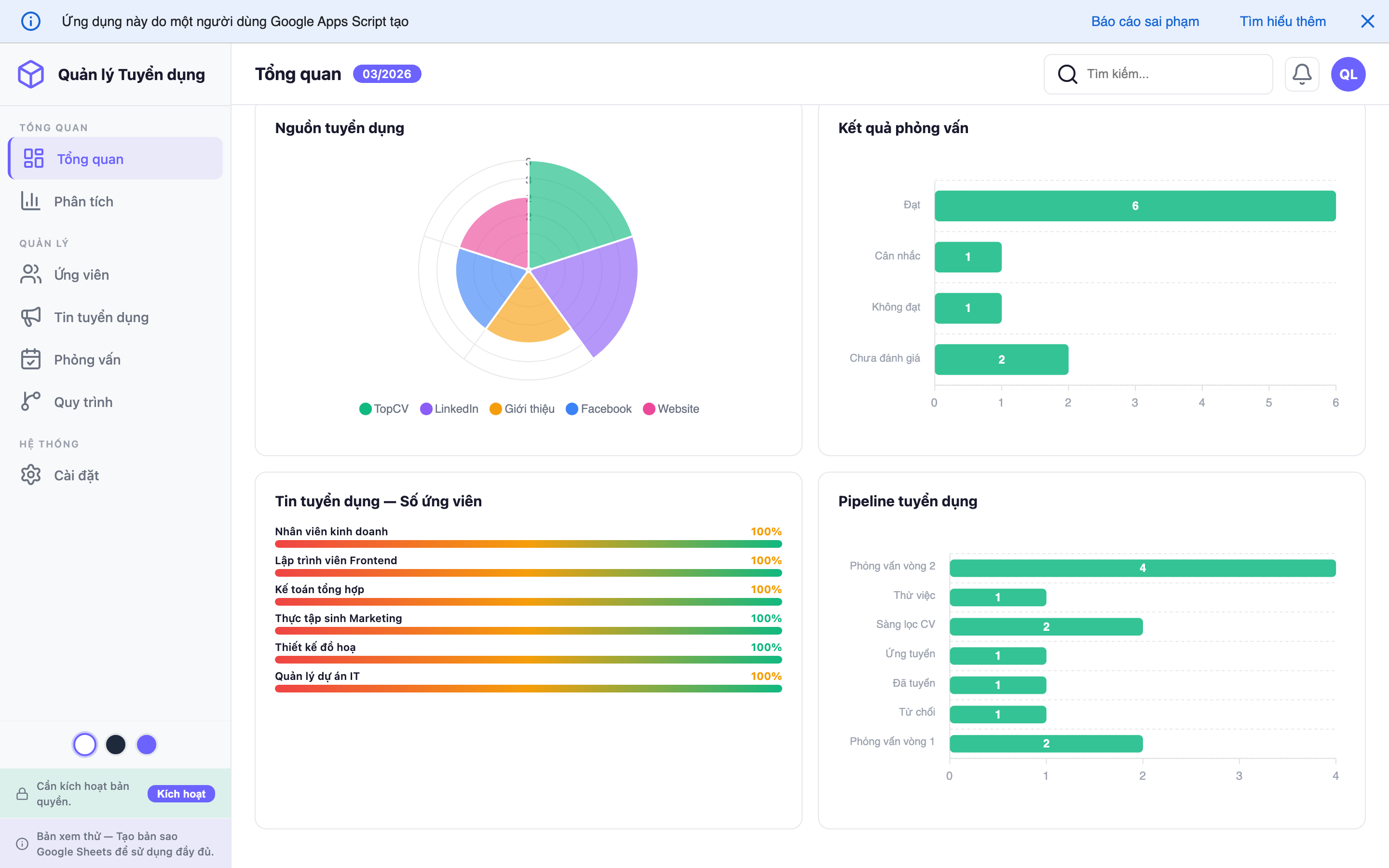Screen dimensions: 1389x868
Task: Hide Facebook series via legend
Action: pyautogui.click(x=598, y=409)
